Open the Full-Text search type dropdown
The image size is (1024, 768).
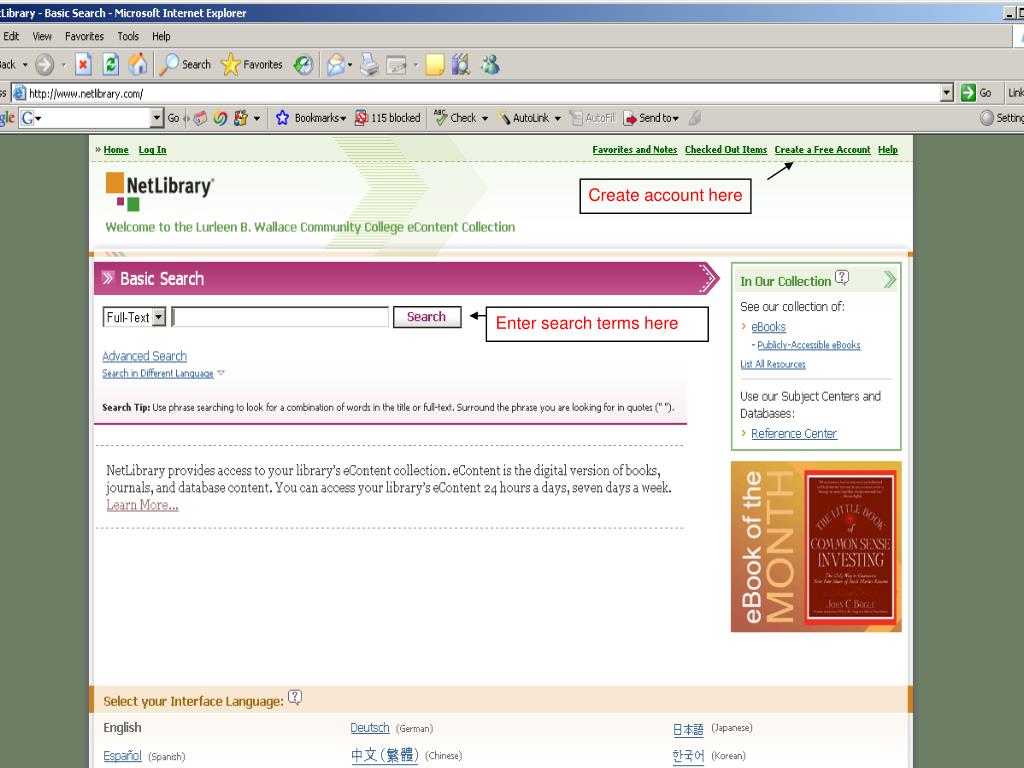point(135,317)
